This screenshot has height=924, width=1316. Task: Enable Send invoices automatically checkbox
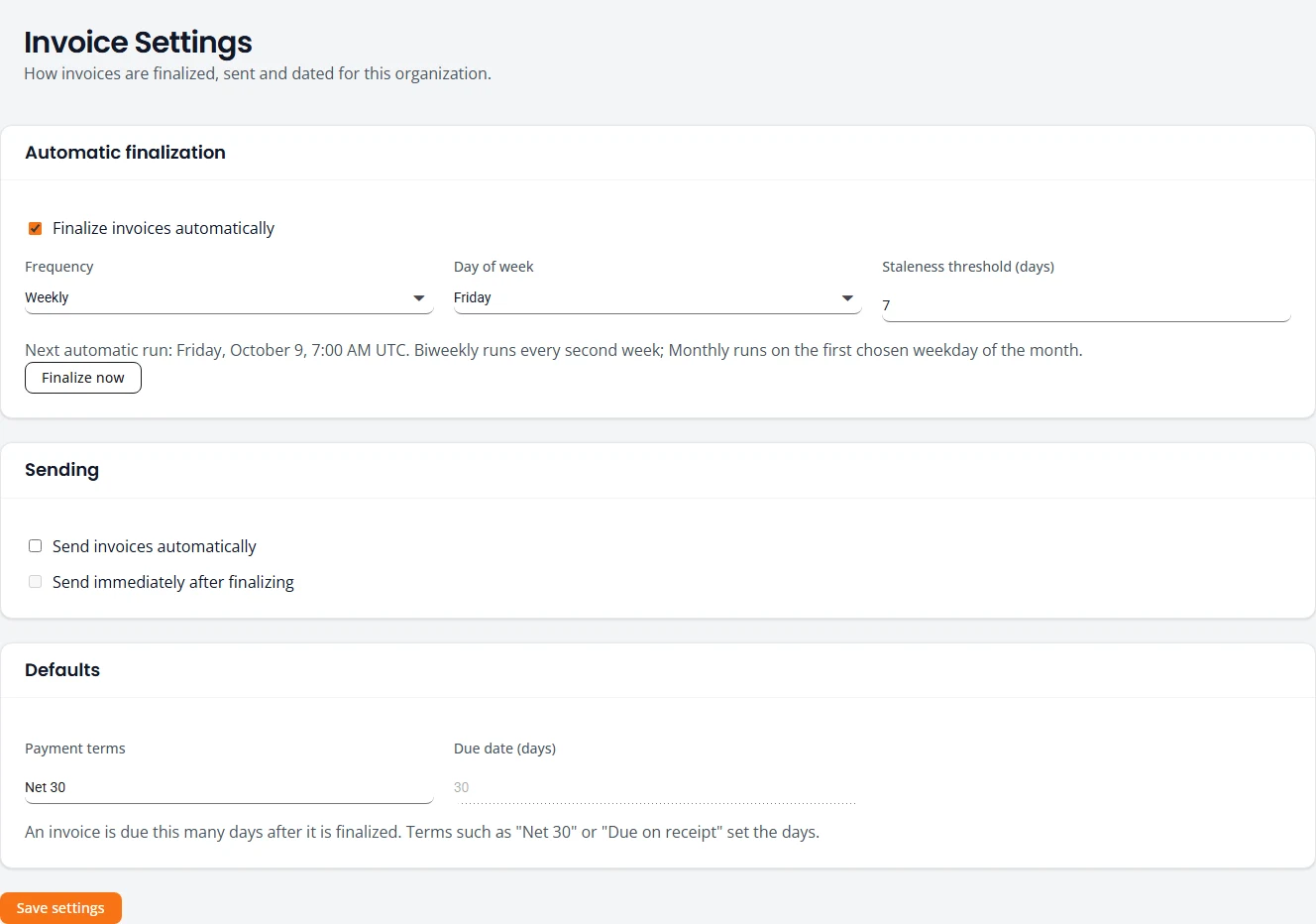(35, 546)
